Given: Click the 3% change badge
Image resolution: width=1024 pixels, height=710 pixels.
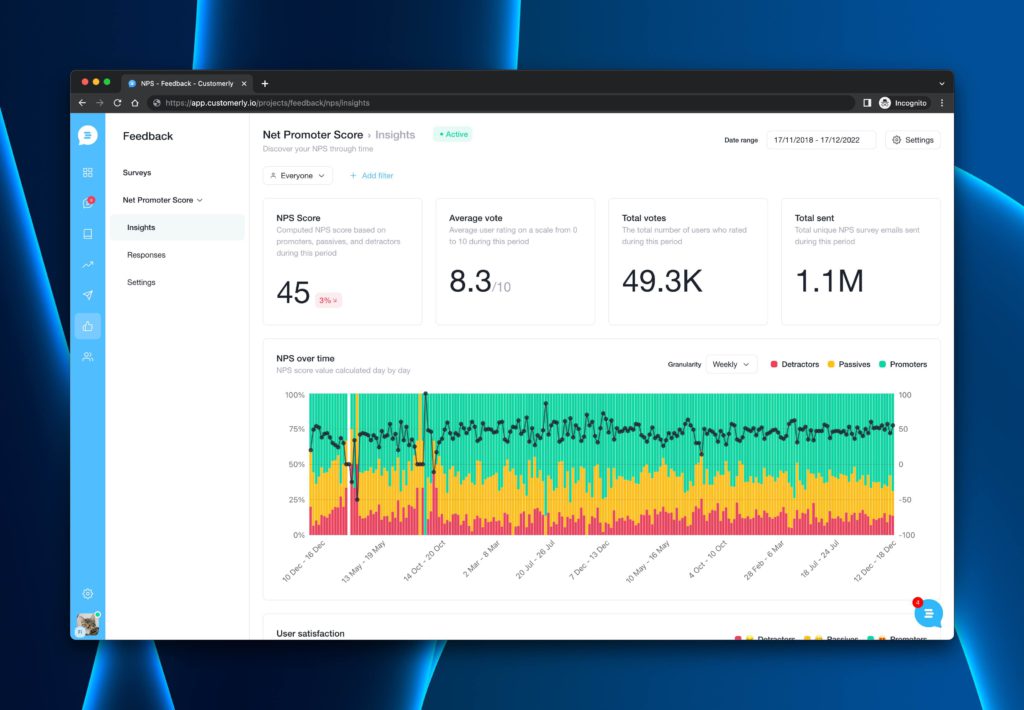Looking at the screenshot, I should tap(328, 300).
